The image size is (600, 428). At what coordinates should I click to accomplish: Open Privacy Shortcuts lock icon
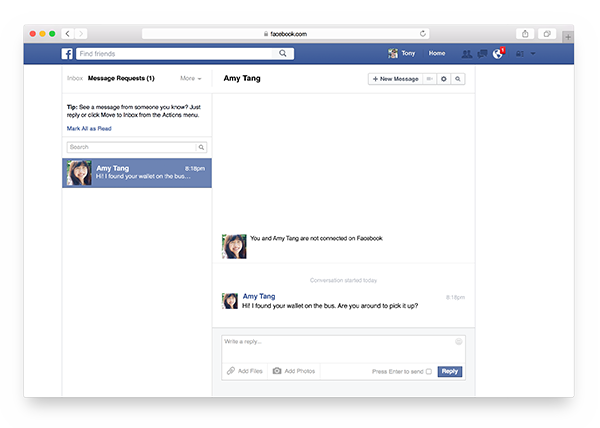(x=520, y=54)
